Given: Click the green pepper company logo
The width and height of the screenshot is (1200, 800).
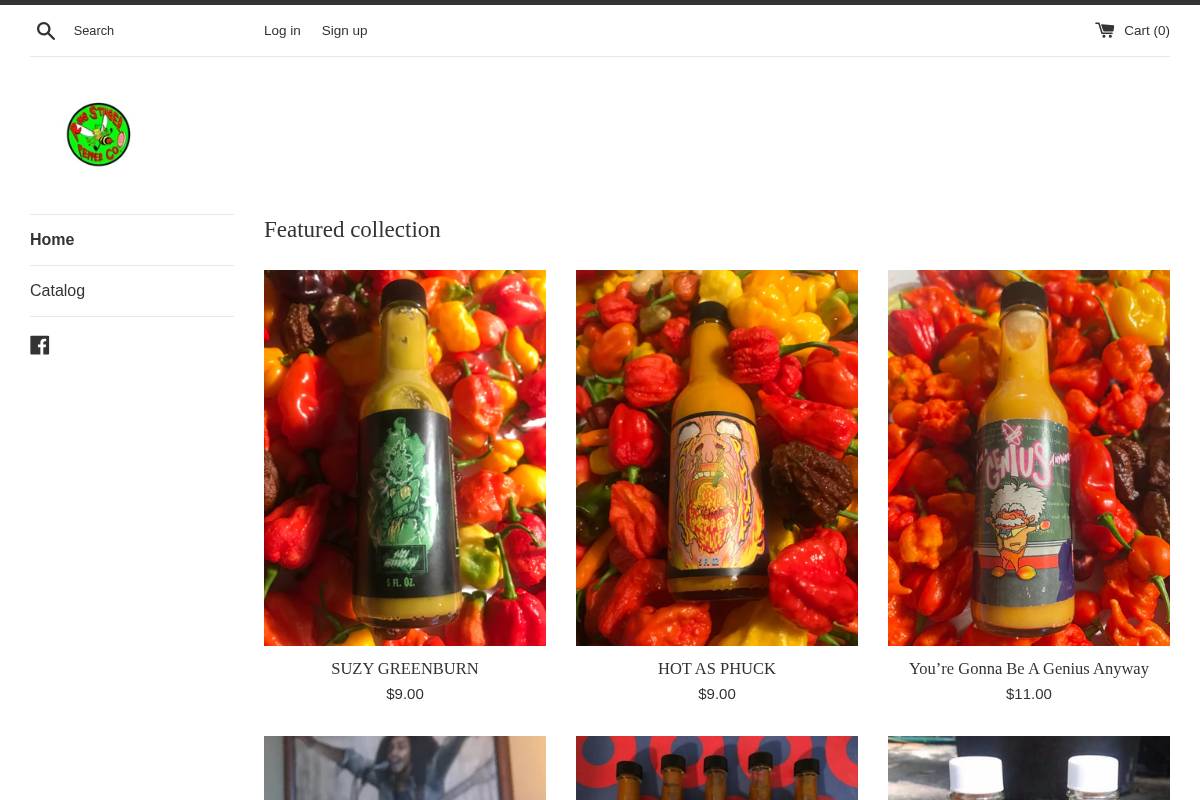Looking at the screenshot, I should 98,134.
